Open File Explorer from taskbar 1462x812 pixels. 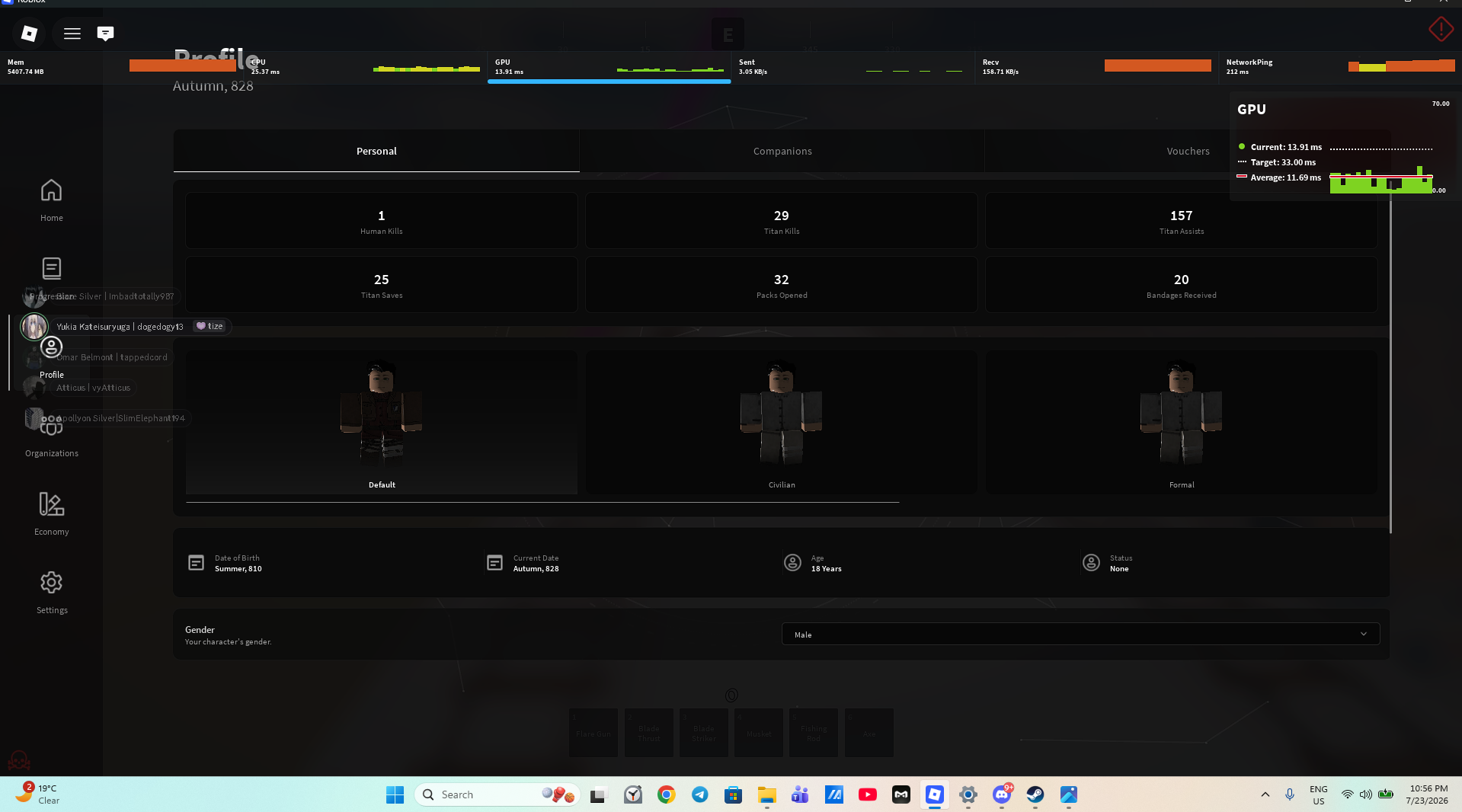(x=767, y=794)
